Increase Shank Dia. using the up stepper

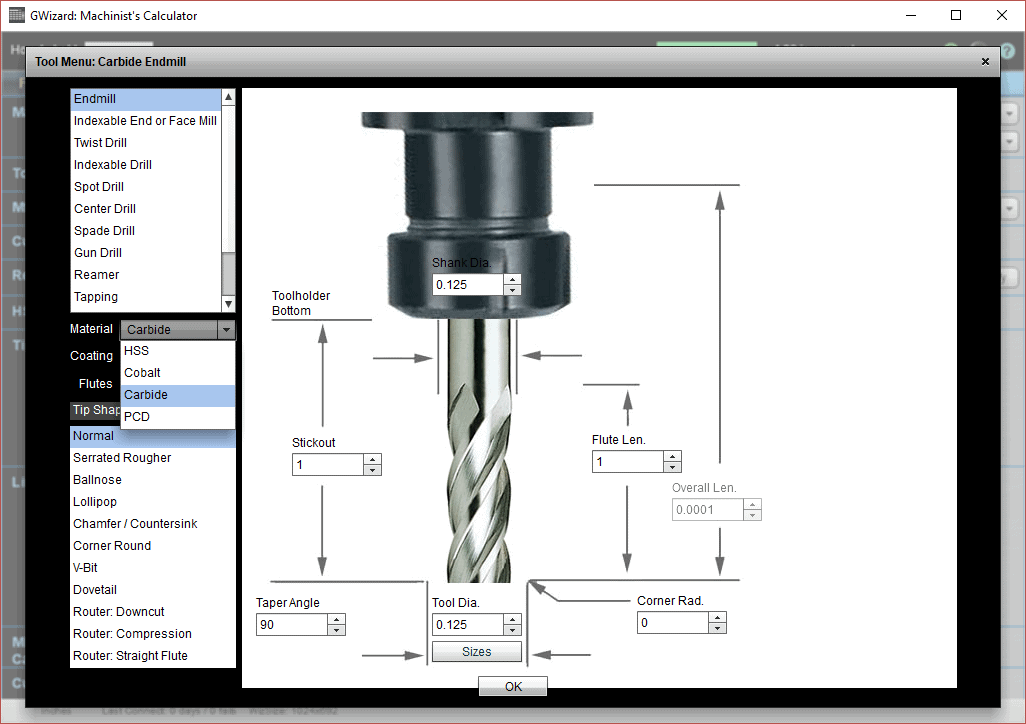click(x=513, y=279)
